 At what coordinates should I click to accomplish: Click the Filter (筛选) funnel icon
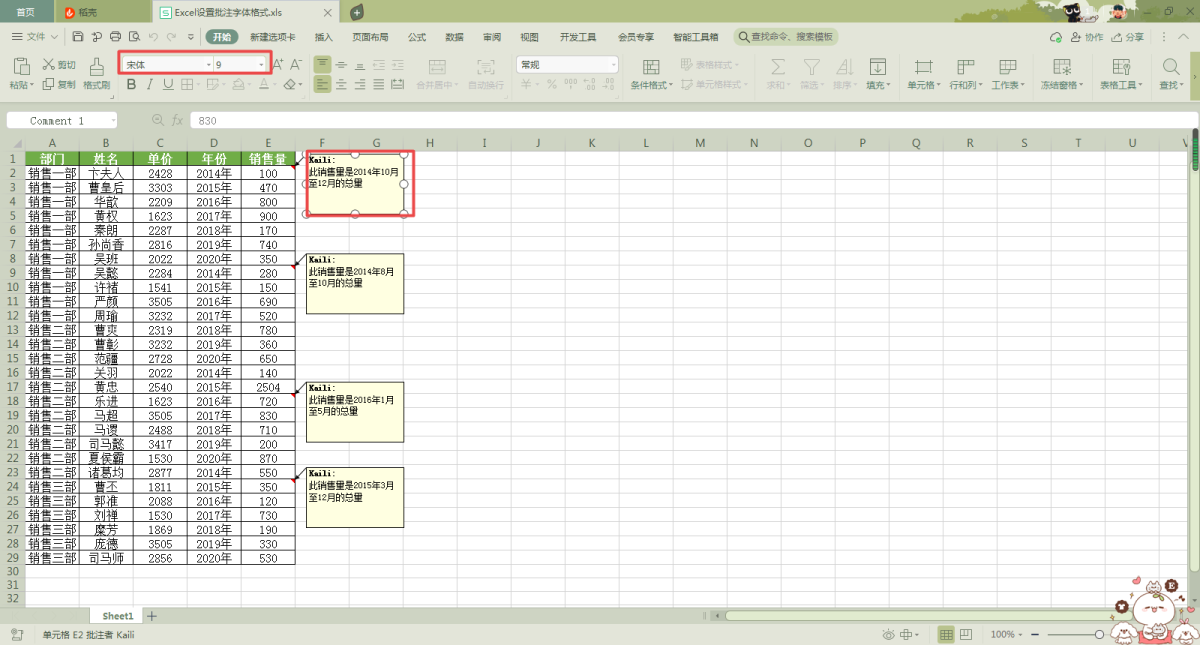811,67
